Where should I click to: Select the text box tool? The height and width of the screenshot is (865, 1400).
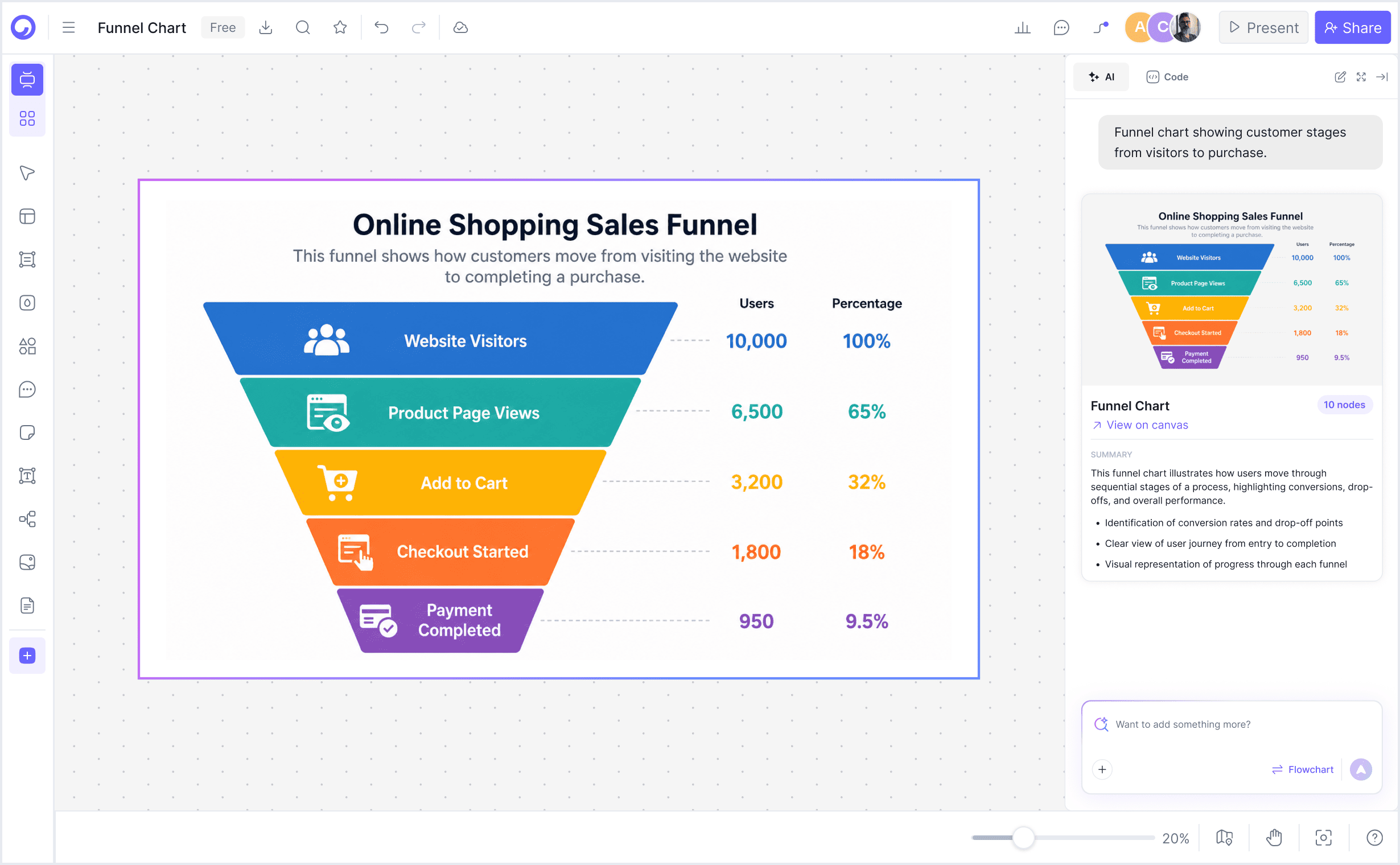pyautogui.click(x=27, y=475)
